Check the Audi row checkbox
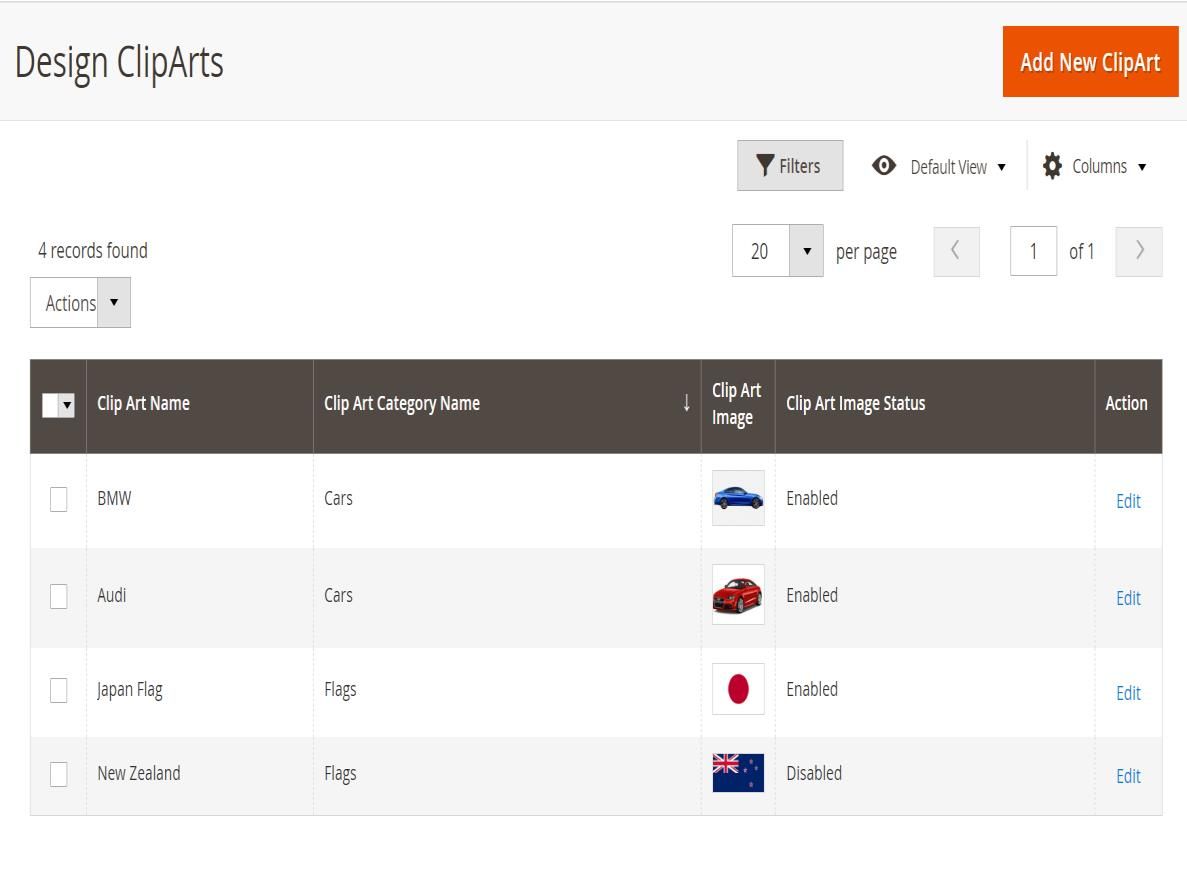1187x876 pixels. (58, 594)
